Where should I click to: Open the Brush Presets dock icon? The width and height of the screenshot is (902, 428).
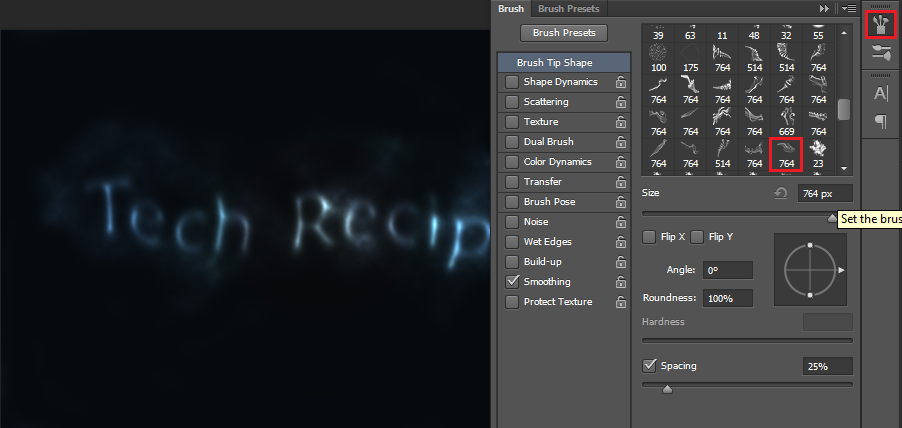[x=880, y=54]
